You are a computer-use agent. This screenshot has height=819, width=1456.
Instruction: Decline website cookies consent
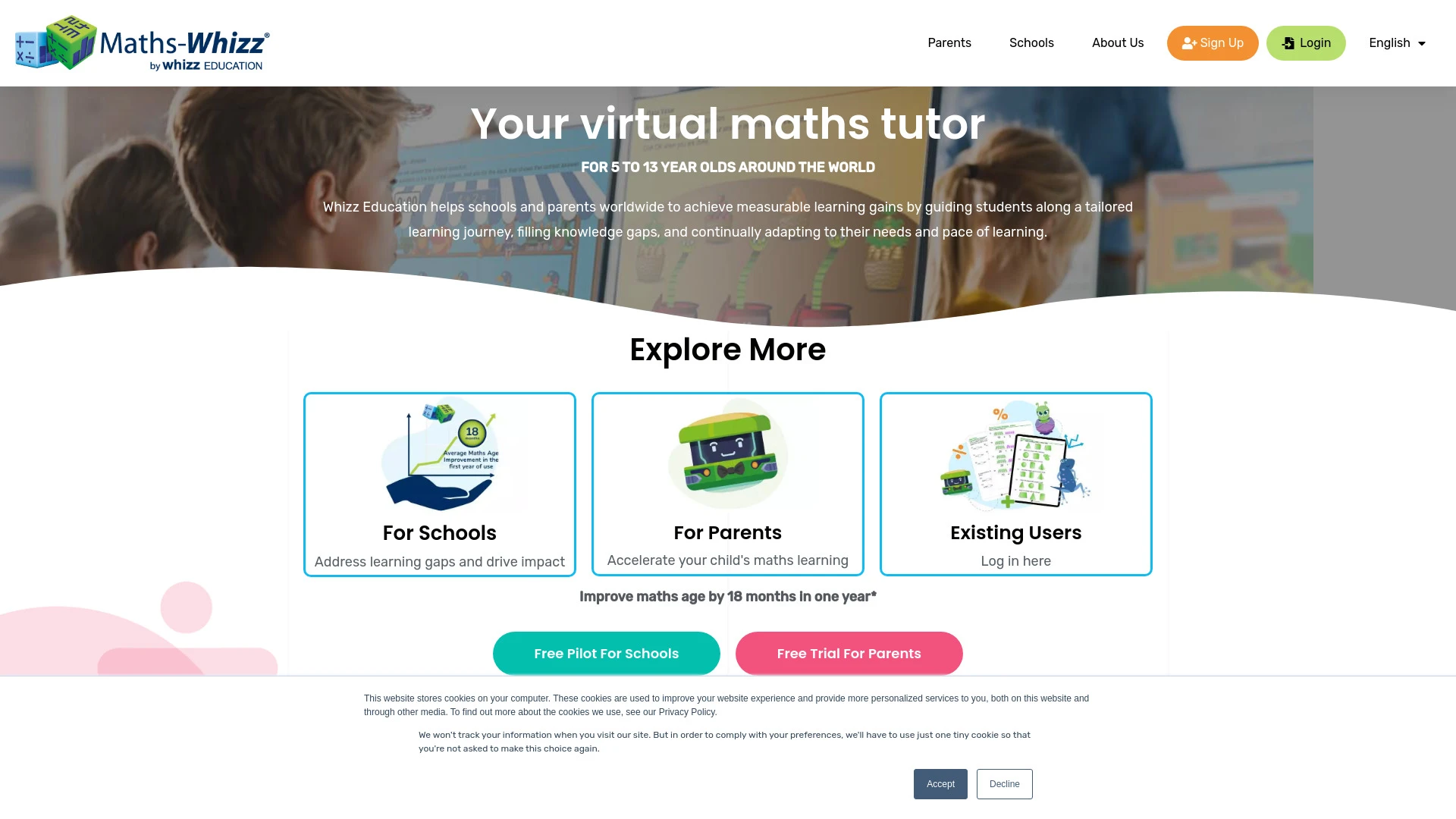click(1004, 783)
